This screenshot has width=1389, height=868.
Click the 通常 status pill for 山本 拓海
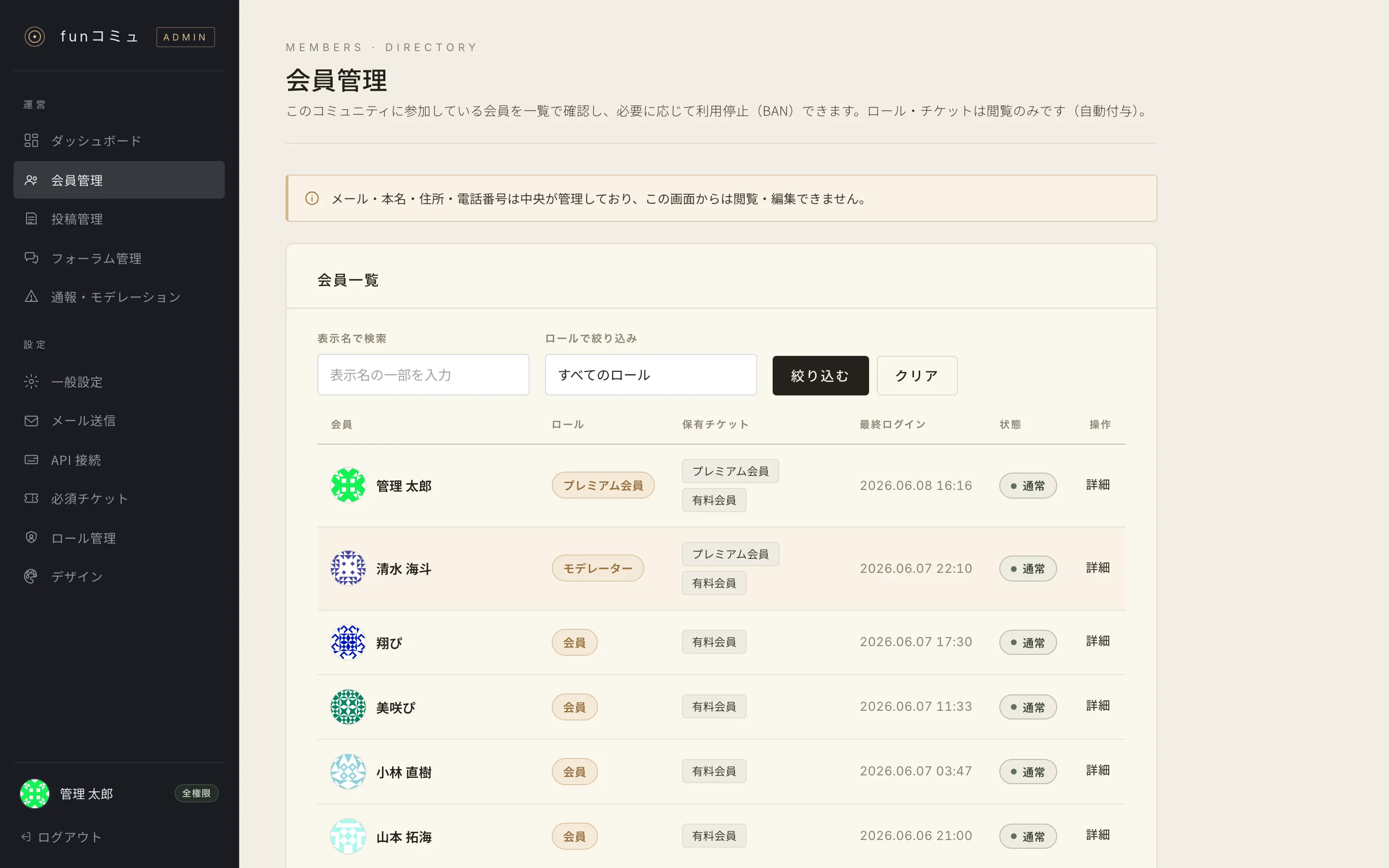[x=1028, y=837]
